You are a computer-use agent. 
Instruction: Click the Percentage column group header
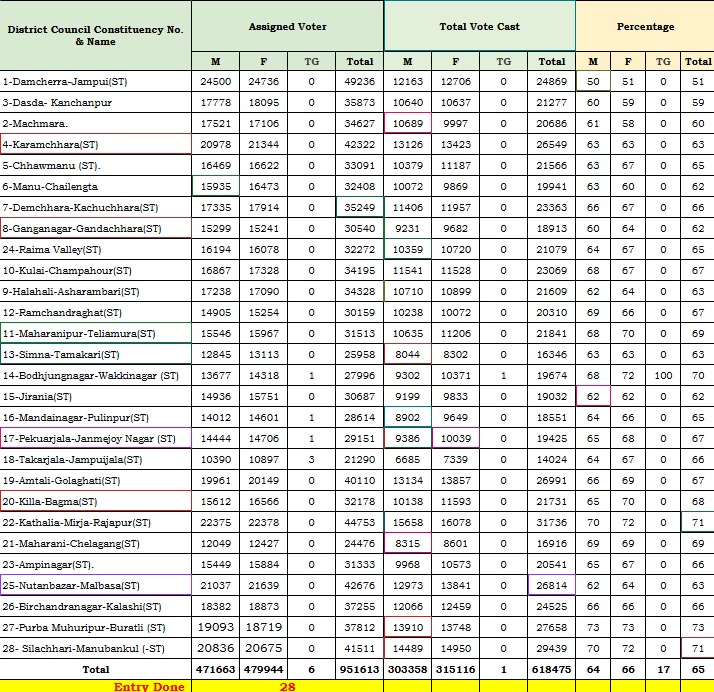pyautogui.click(x=645, y=27)
